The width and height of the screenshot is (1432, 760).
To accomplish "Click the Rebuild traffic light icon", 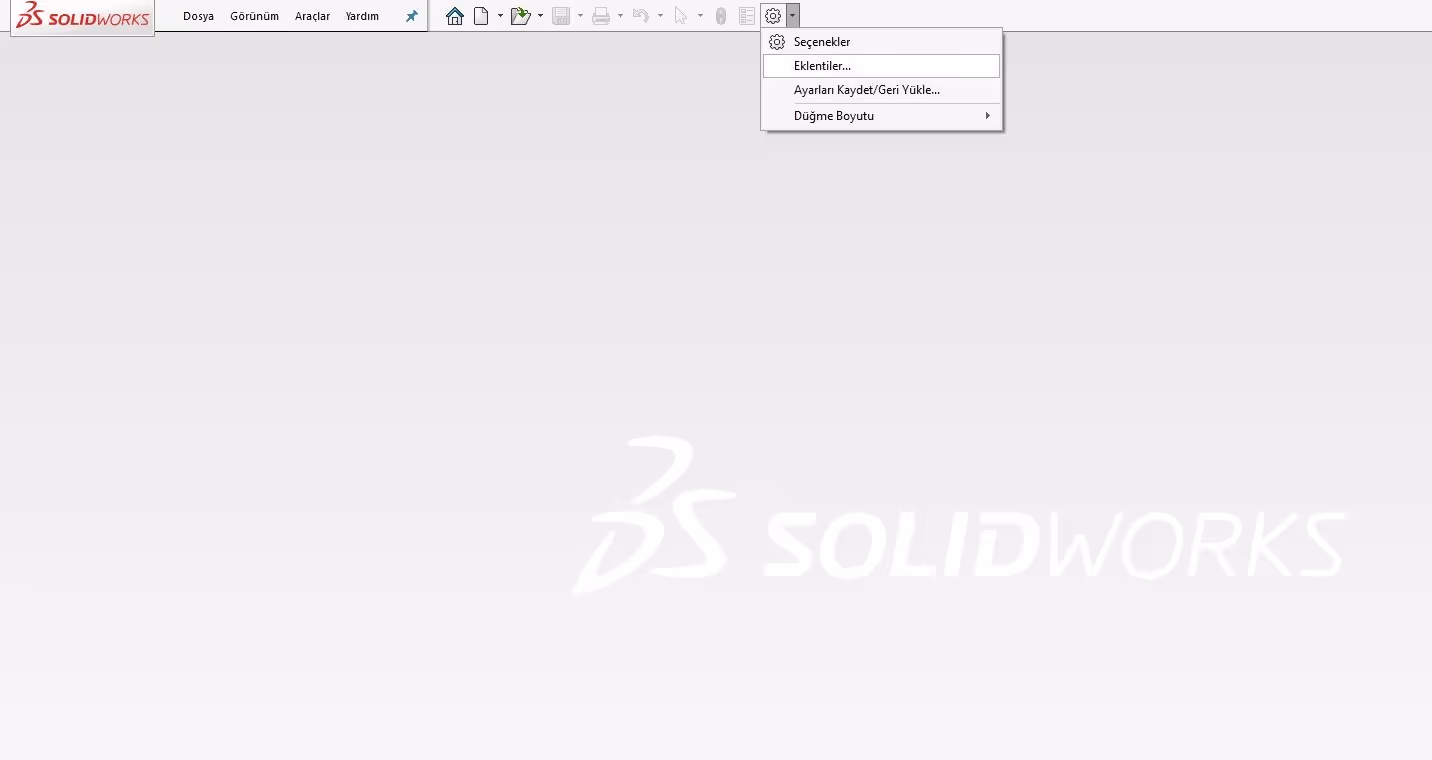I will click(721, 16).
